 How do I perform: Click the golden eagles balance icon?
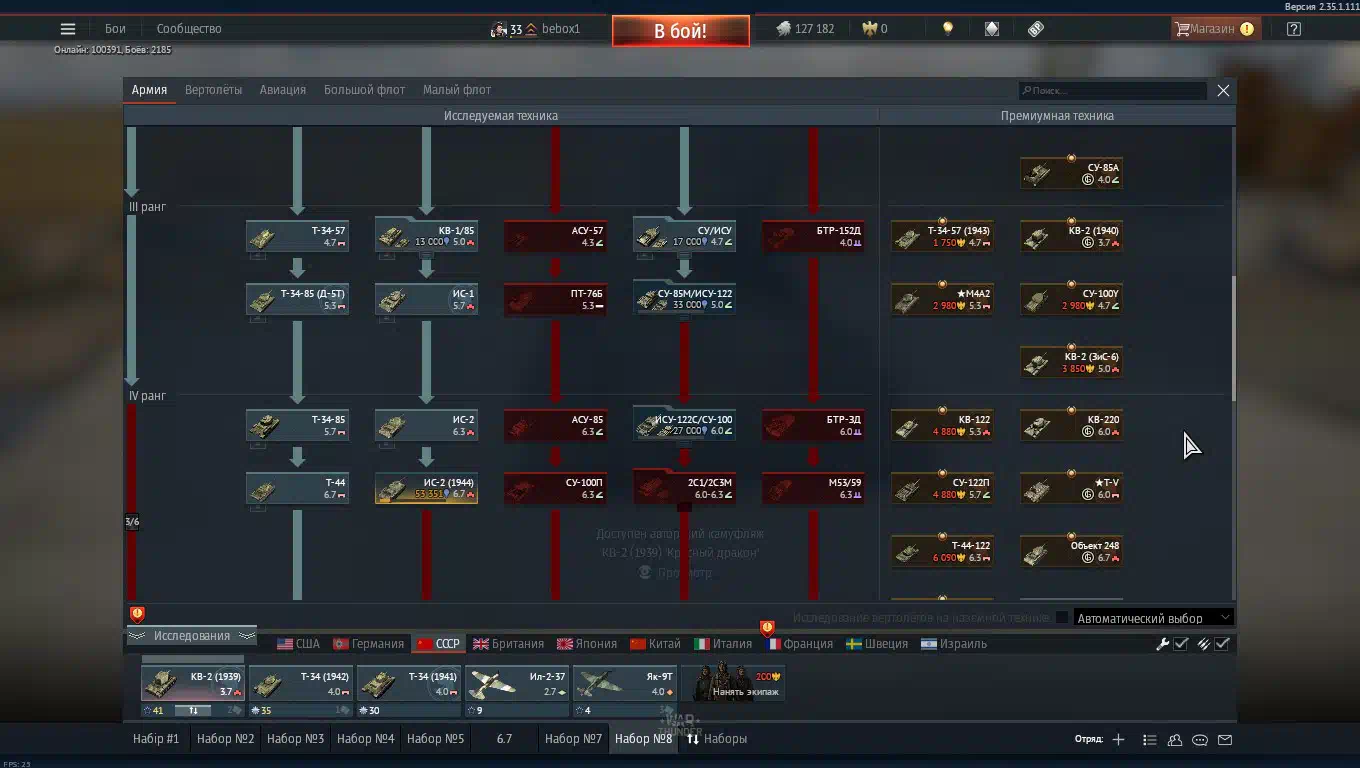[x=870, y=29]
